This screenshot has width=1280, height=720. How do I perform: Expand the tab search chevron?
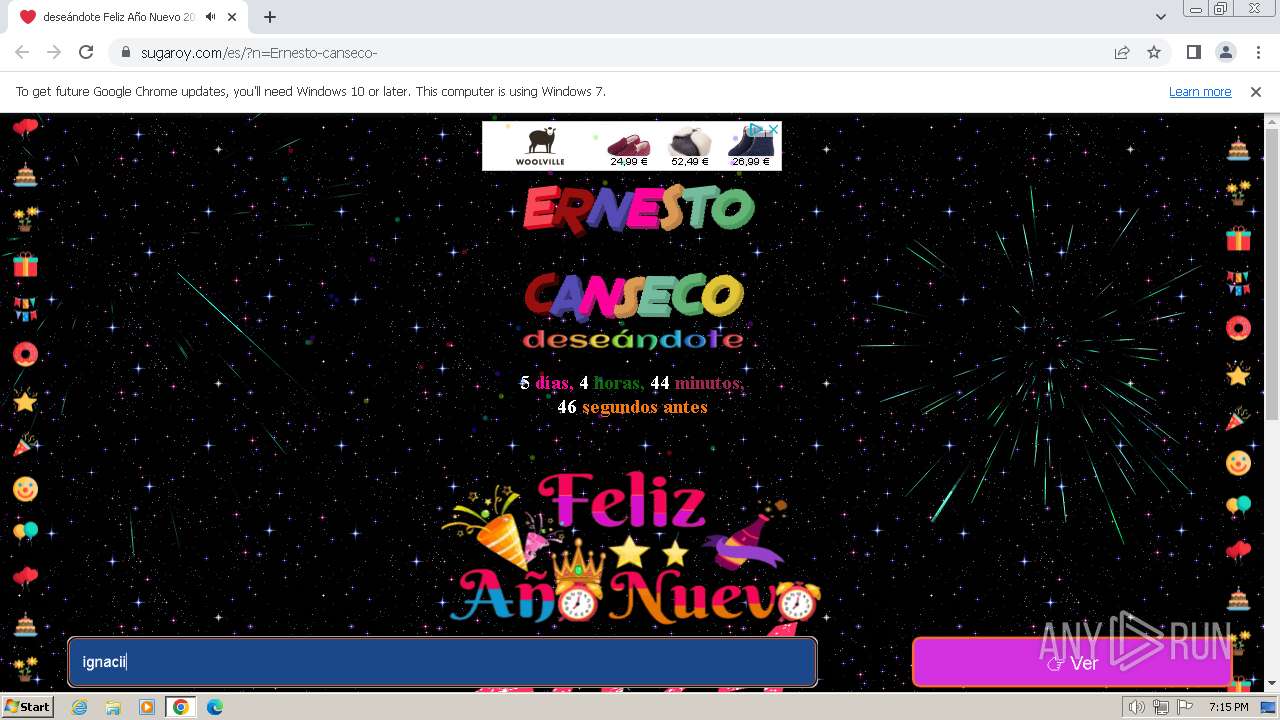point(1161,17)
